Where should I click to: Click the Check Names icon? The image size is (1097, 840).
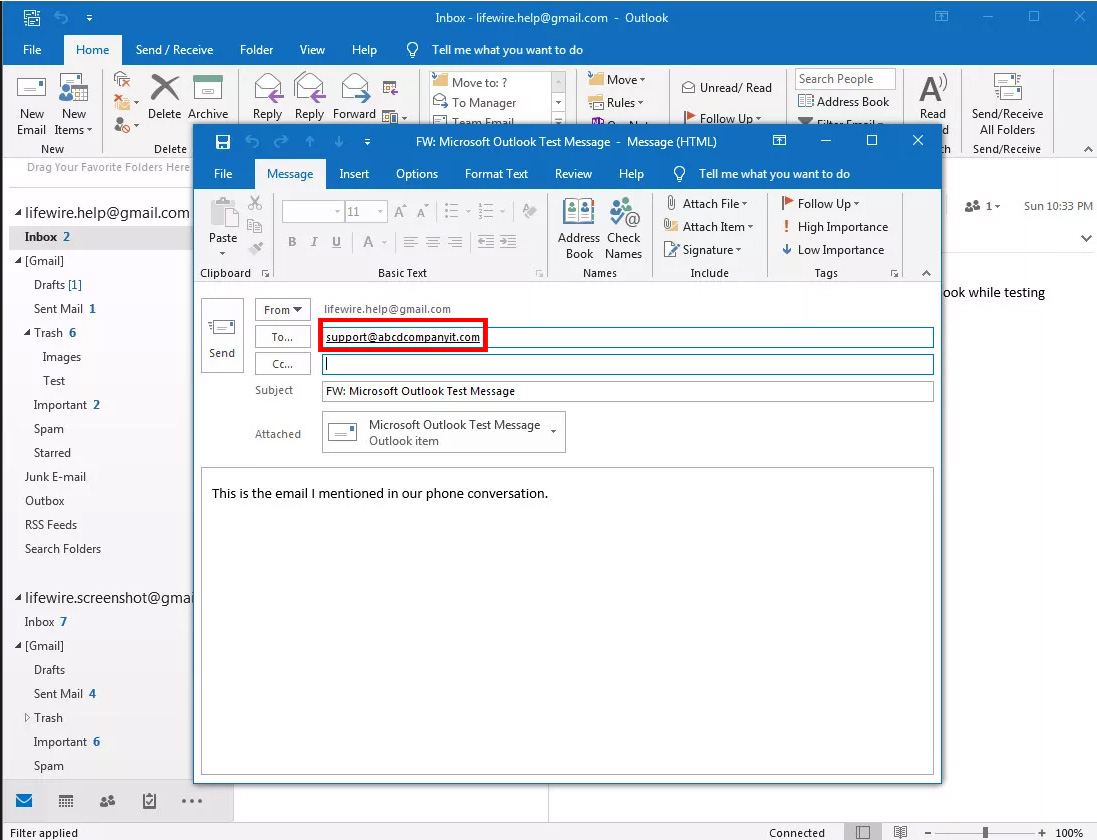click(x=623, y=228)
